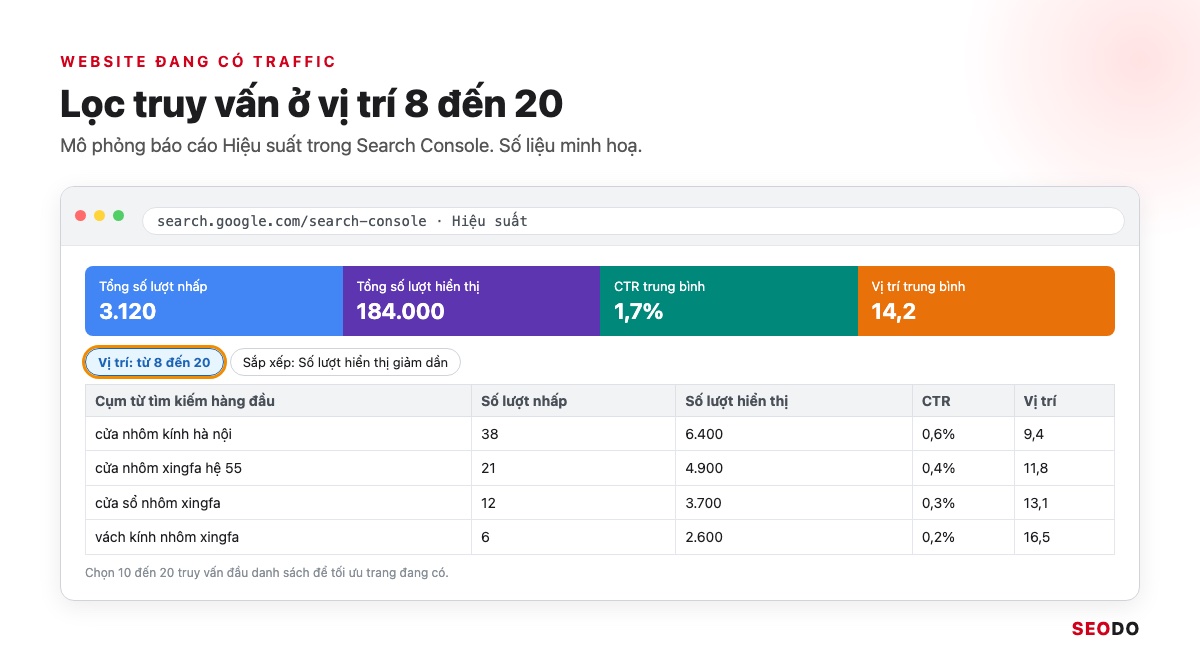This screenshot has height=661, width=1200.
Task: Click the average position number 14,2
Action: [894, 312]
